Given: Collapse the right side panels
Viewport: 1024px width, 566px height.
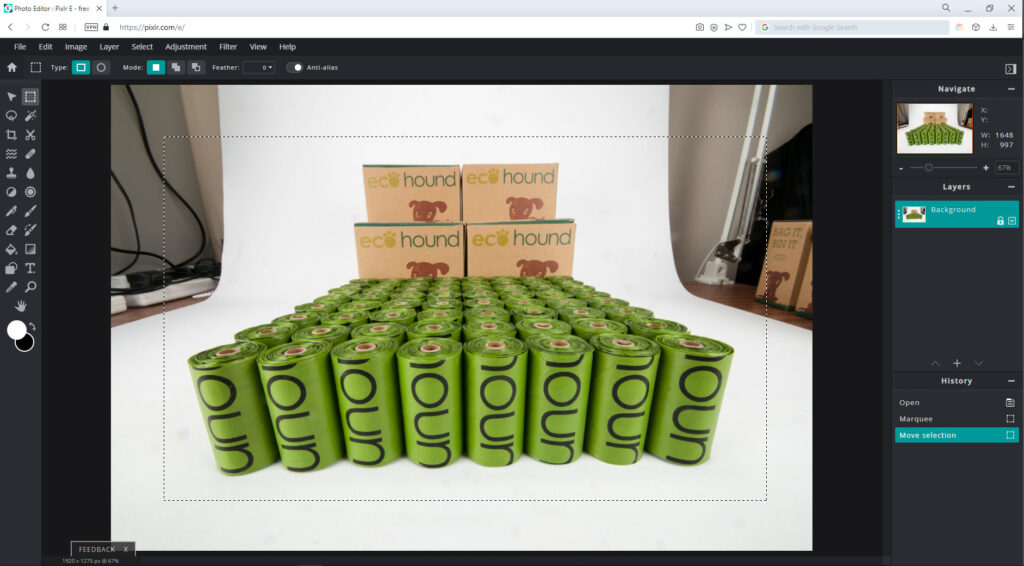Looking at the screenshot, I should [1010, 69].
